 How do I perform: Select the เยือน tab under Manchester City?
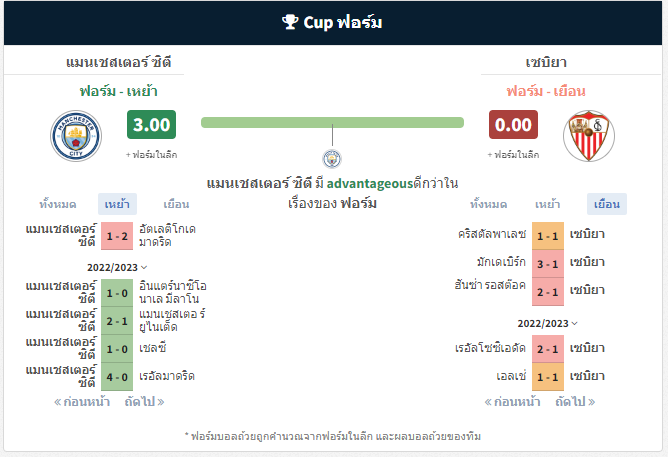176,204
